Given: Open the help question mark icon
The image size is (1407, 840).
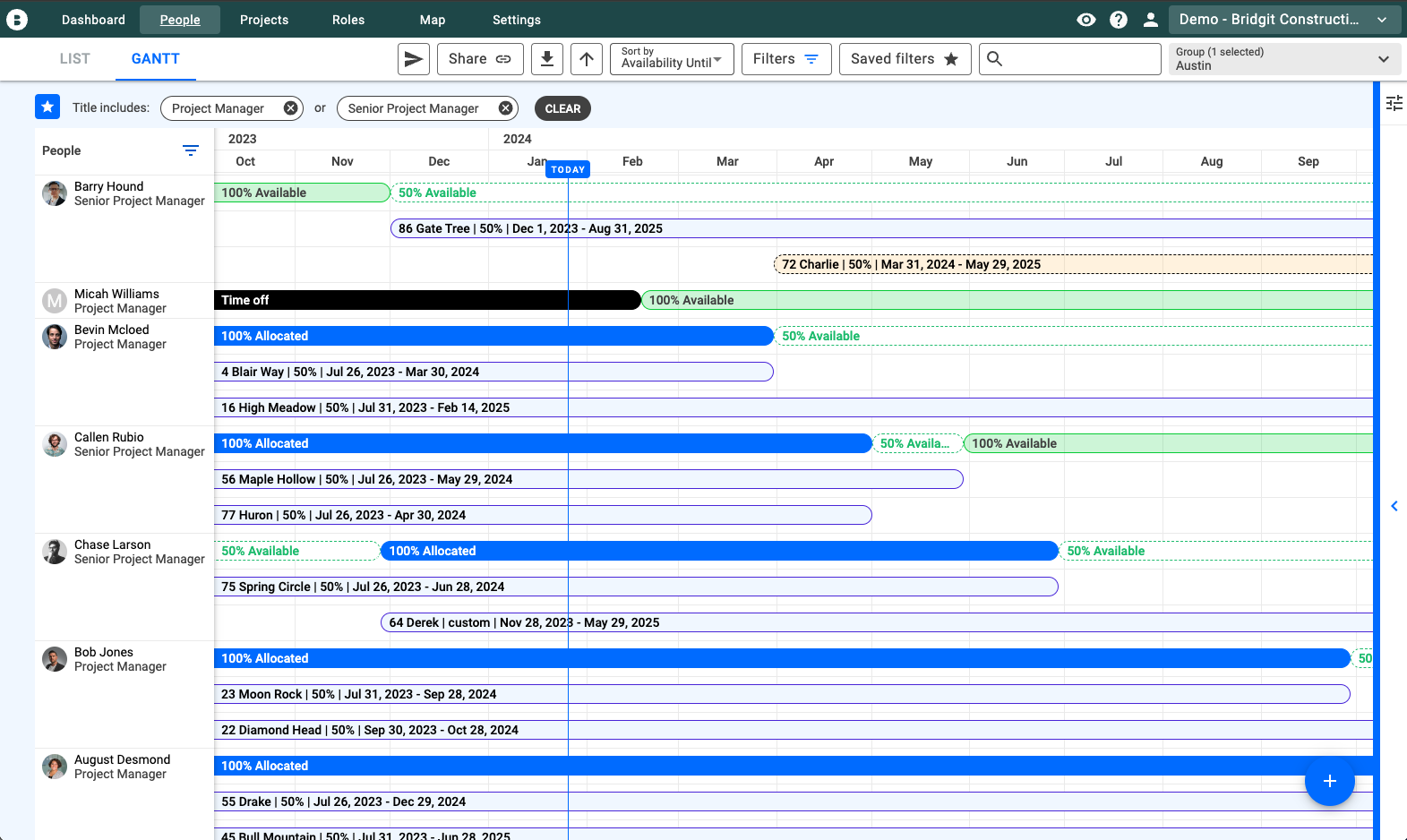Looking at the screenshot, I should click(x=1118, y=20).
